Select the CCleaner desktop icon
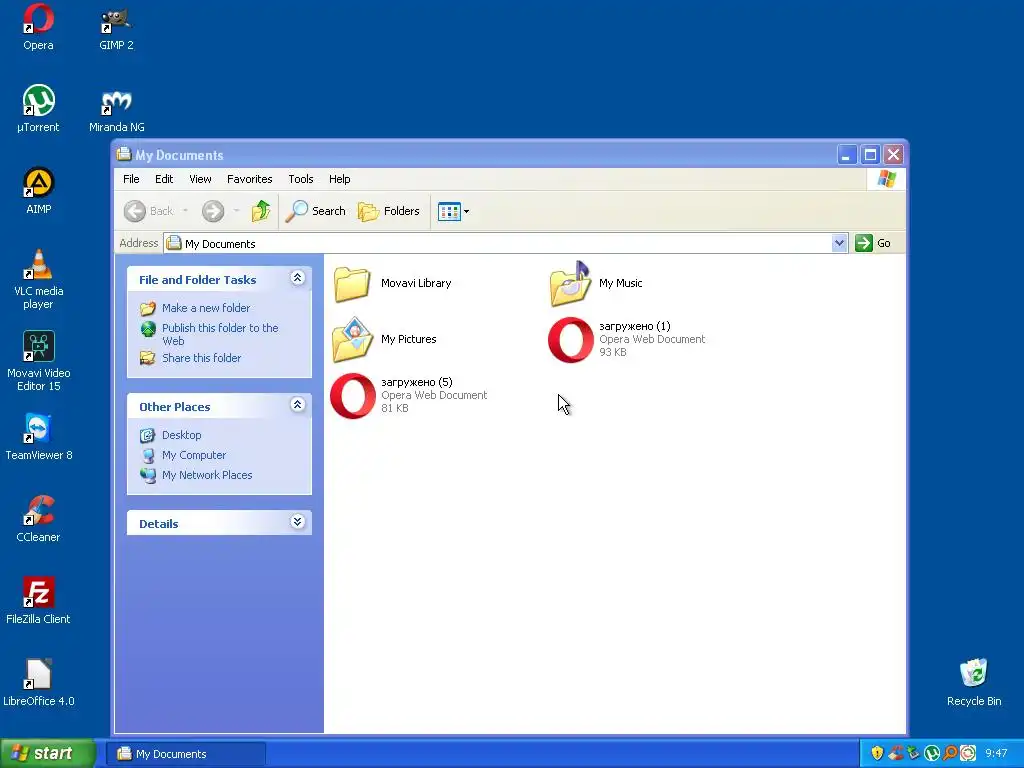The height and width of the screenshot is (768, 1024). pos(38,519)
